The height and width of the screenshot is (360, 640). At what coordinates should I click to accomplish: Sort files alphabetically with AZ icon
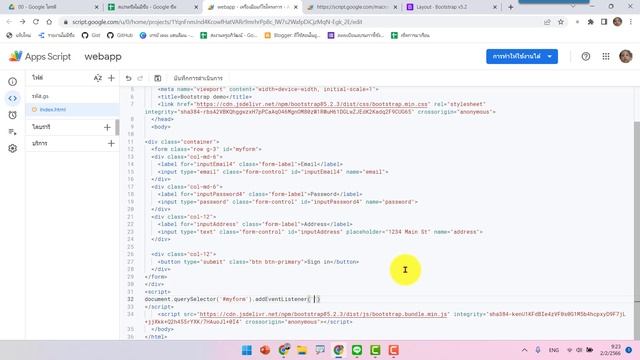pos(98,78)
